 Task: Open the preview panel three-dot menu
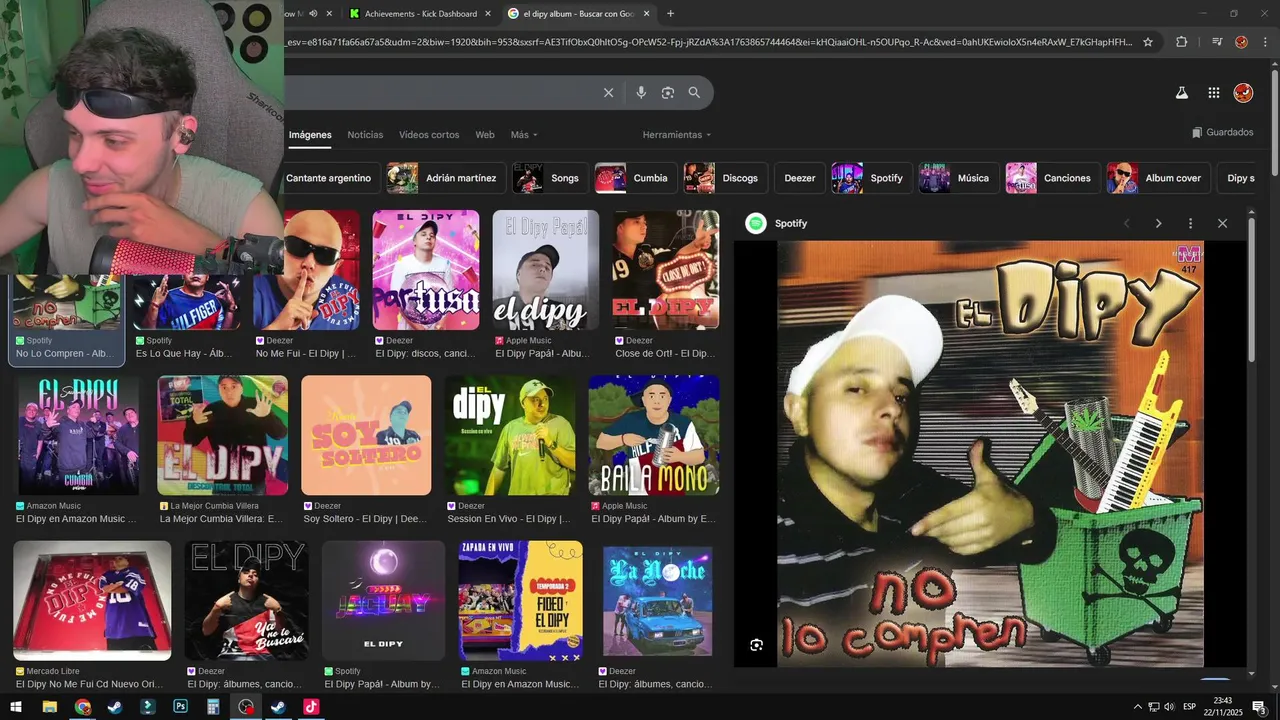(1190, 224)
